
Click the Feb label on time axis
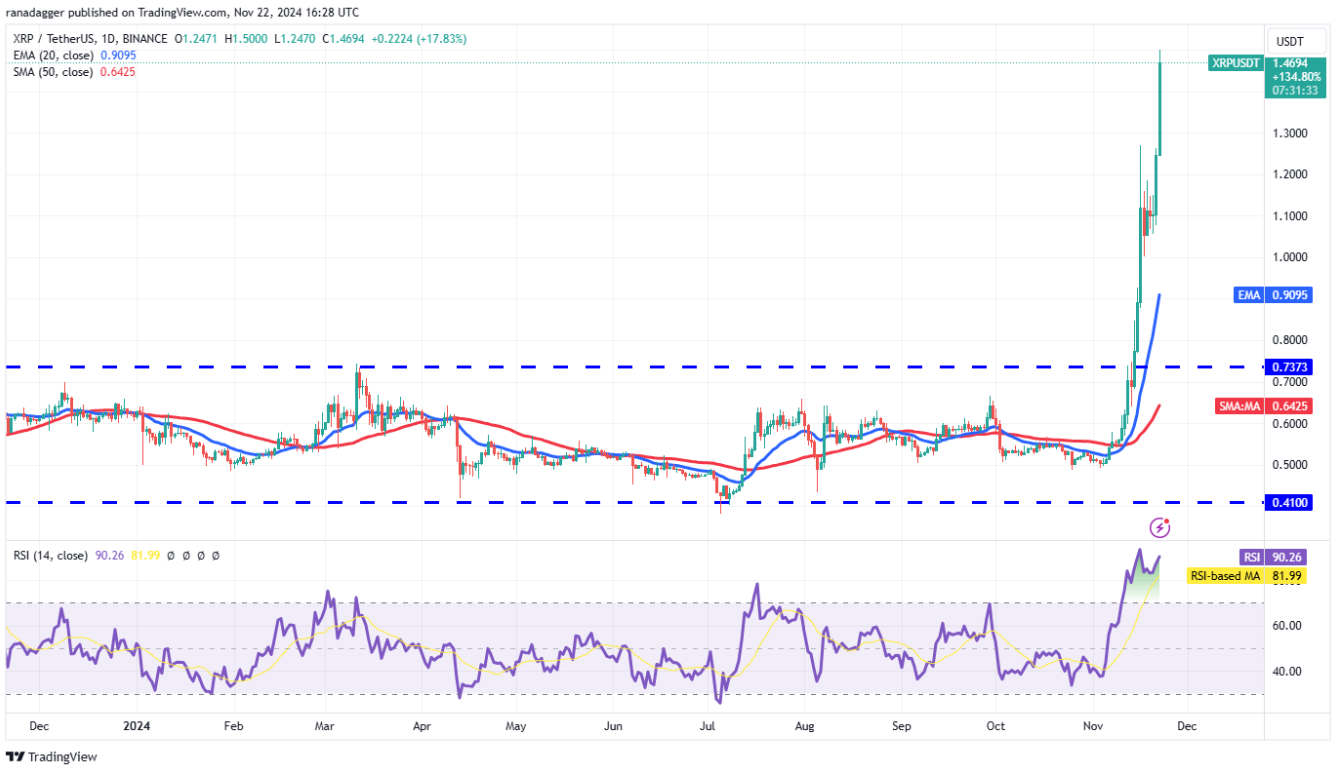click(x=233, y=725)
